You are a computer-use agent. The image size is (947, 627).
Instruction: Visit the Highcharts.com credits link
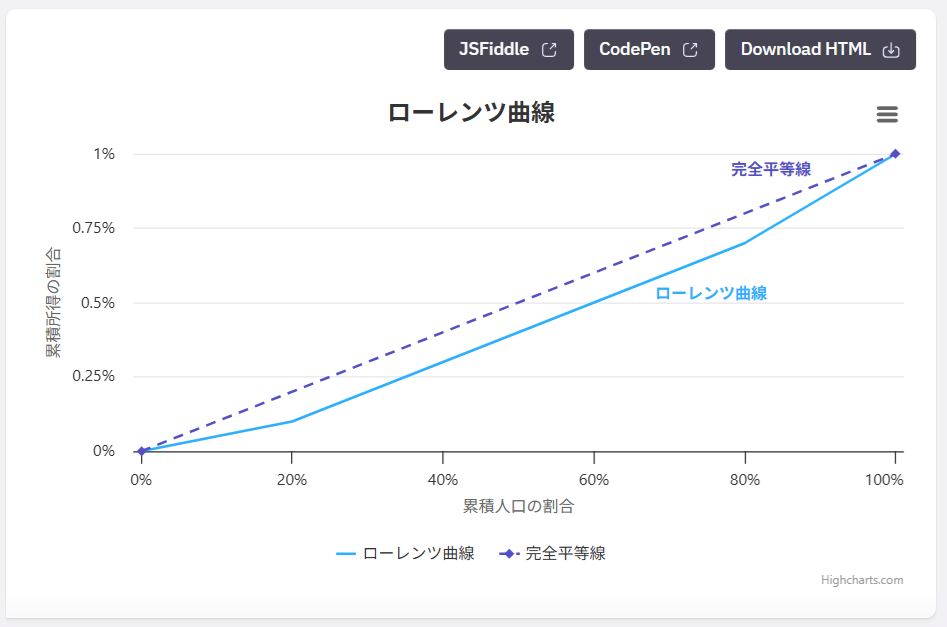coord(862,580)
